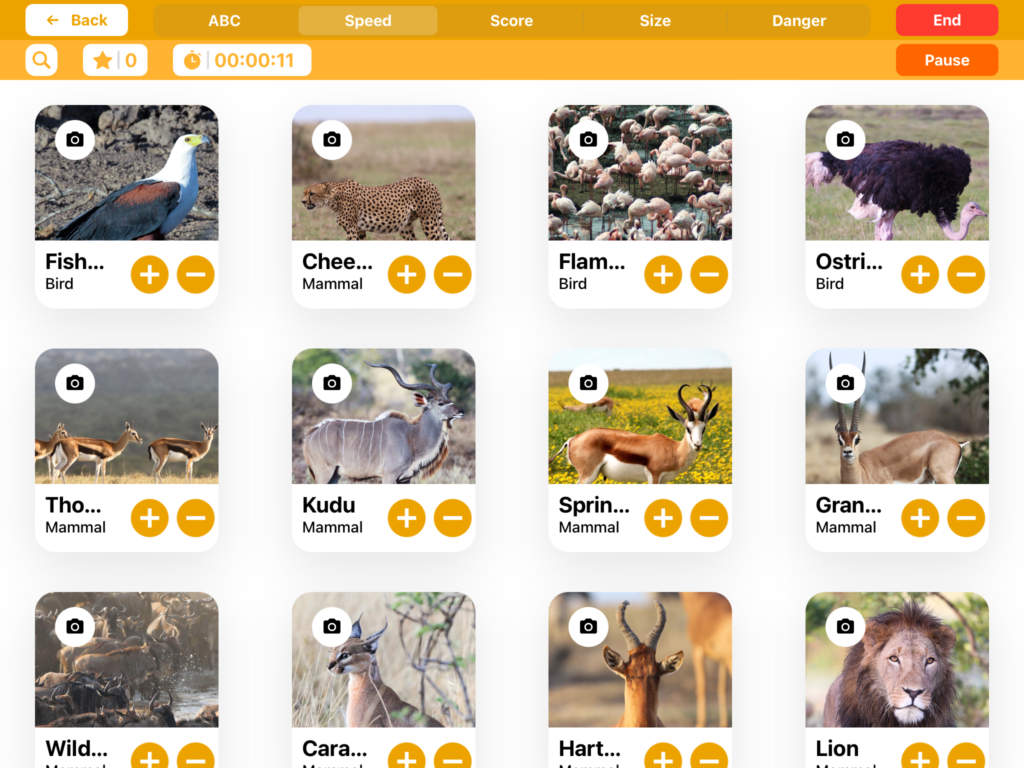The width and height of the screenshot is (1024, 768).
Task: Tap camera icon on Flamingo photo
Action: 588,139
